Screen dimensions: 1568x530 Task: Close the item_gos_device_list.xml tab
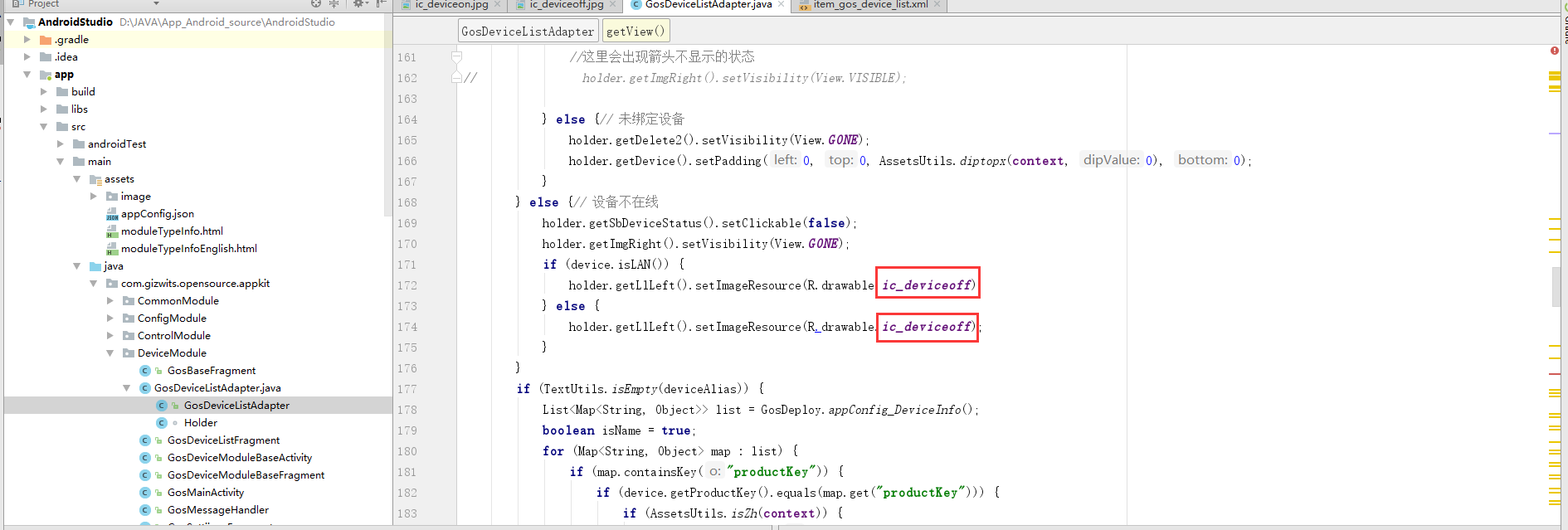tap(937, 4)
